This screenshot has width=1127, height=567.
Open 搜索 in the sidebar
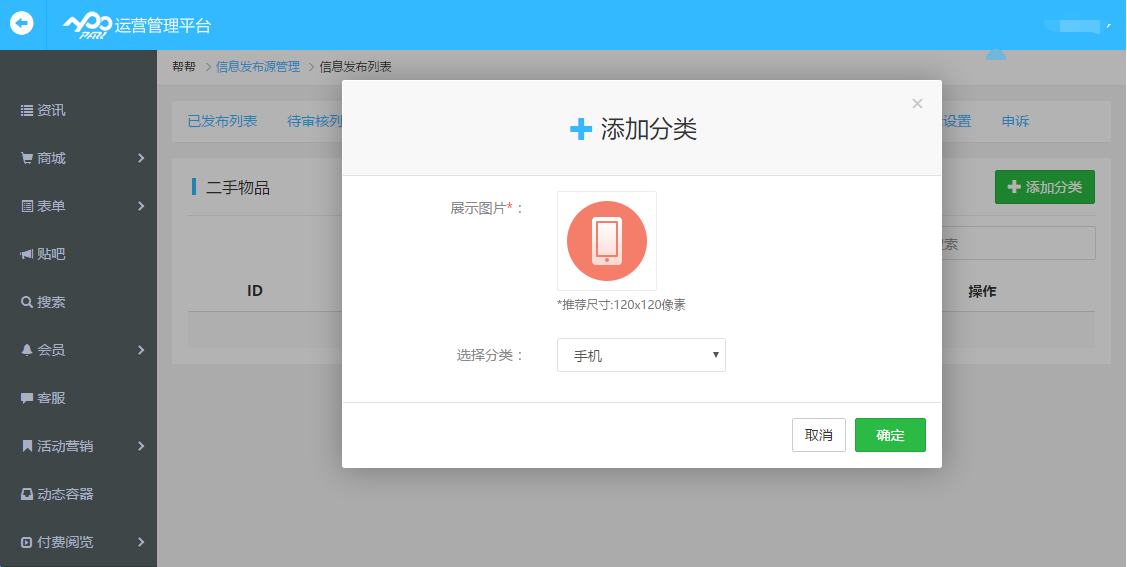(x=50, y=302)
